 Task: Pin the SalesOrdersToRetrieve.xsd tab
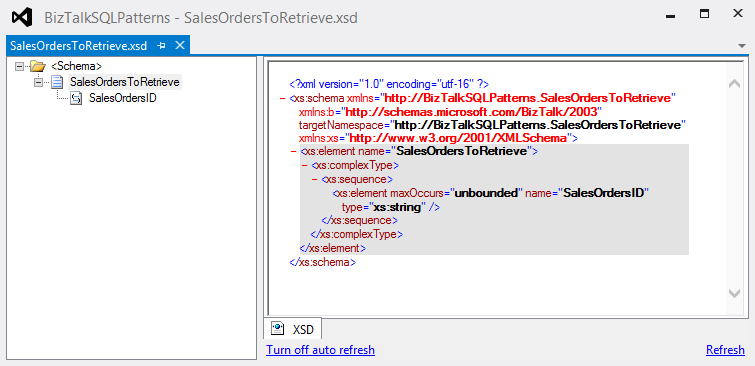tap(162, 46)
